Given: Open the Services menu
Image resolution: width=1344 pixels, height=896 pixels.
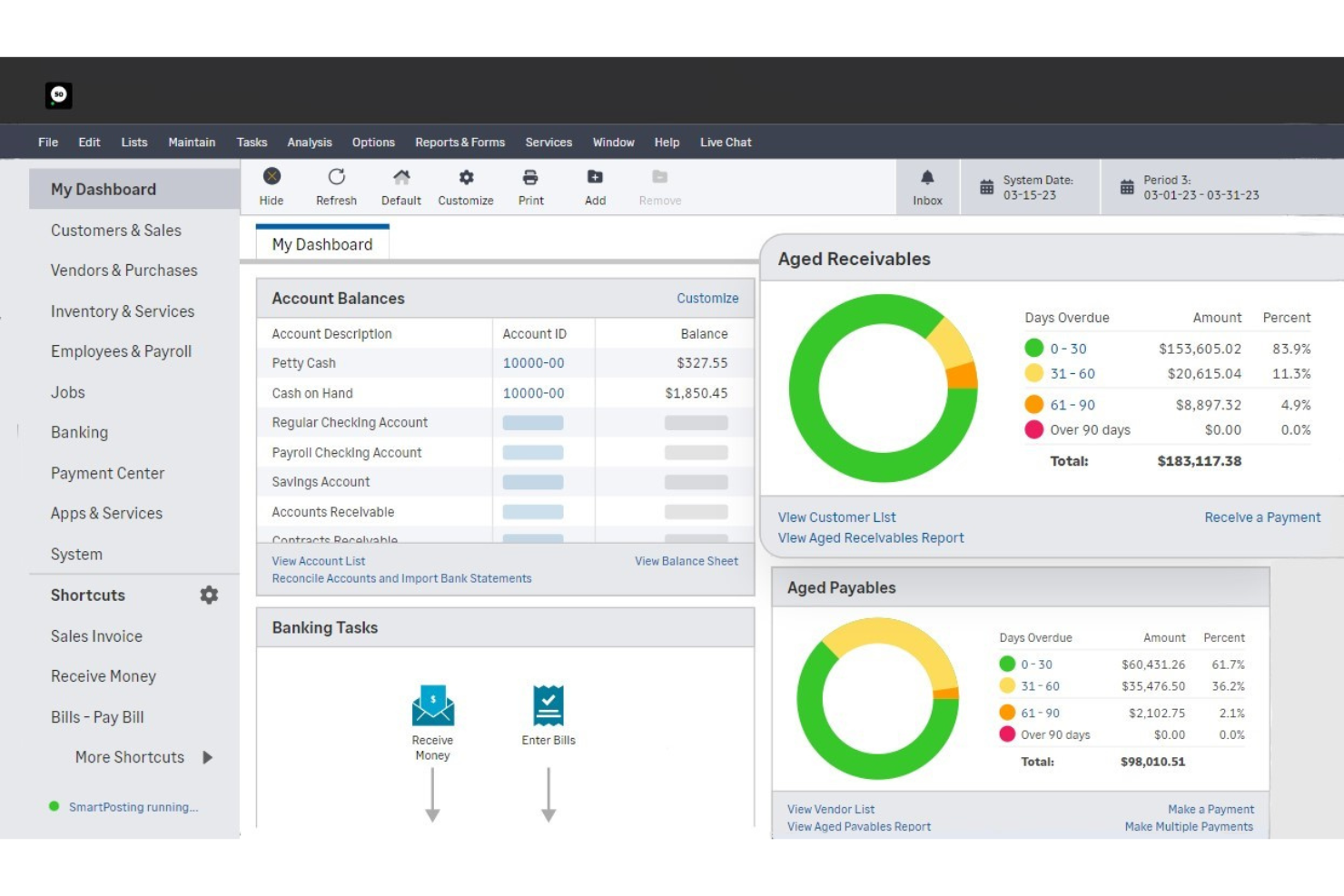Looking at the screenshot, I should pyautogui.click(x=548, y=143).
